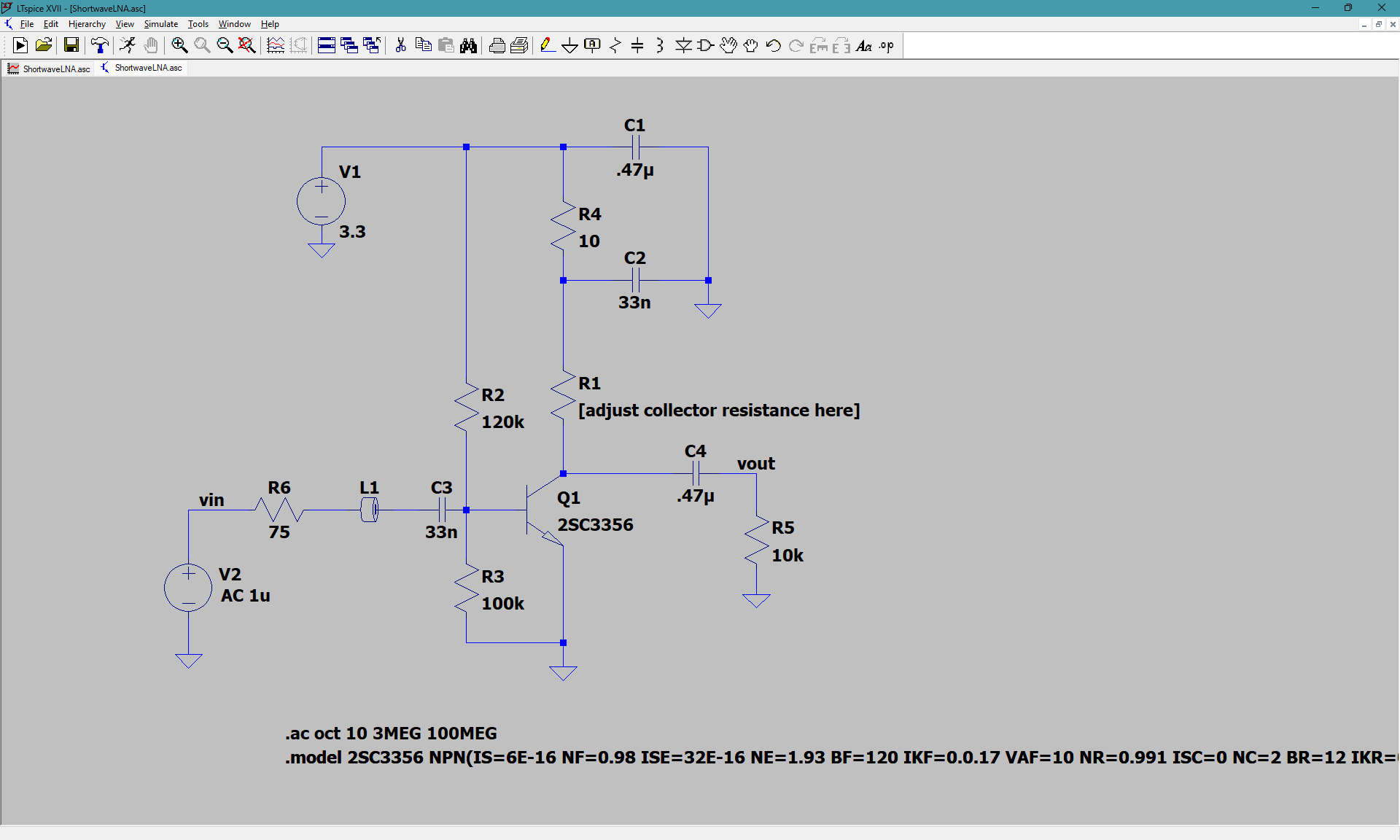Click the R5 value 10k
The height and width of the screenshot is (840, 1400).
click(787, 556)
